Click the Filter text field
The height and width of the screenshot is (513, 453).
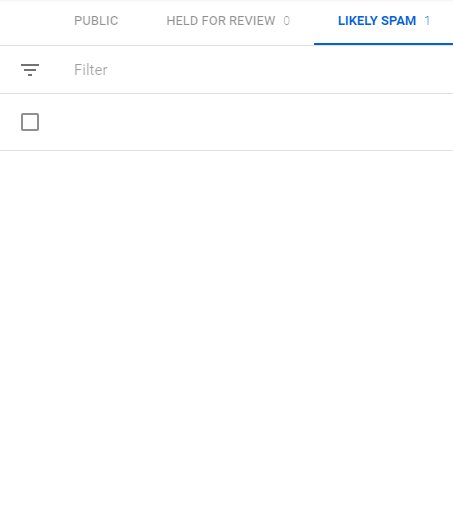(260, 70)
